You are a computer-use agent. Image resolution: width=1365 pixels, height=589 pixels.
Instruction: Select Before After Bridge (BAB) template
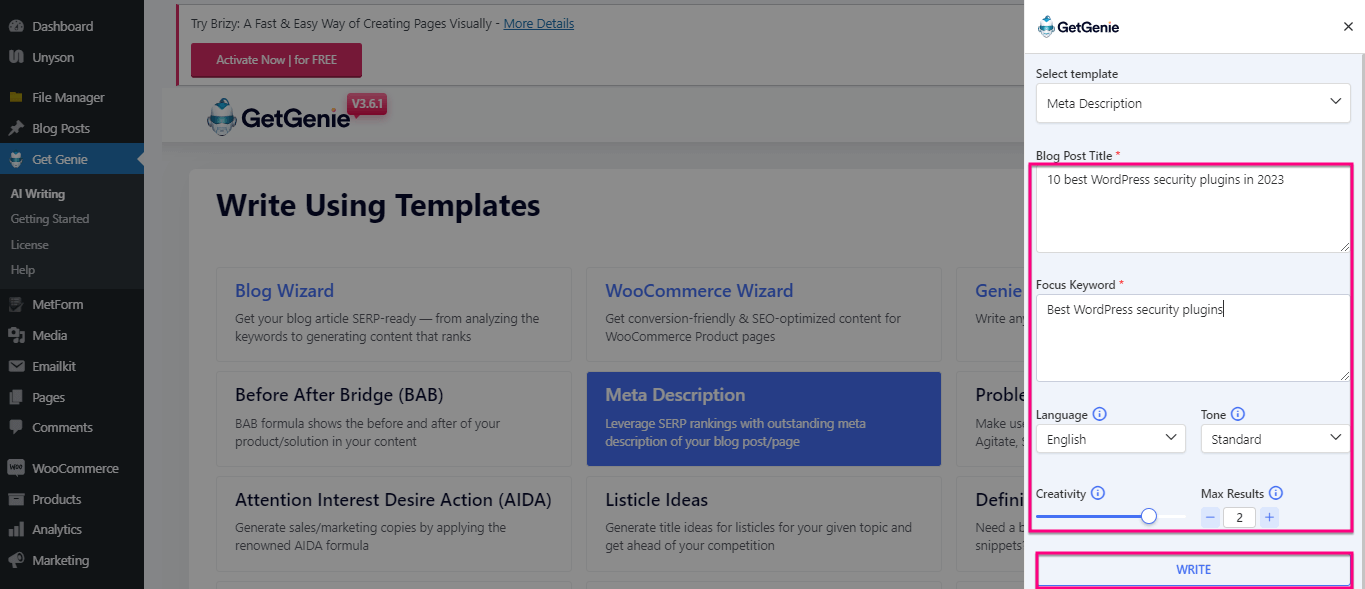(x=394, y=419)
